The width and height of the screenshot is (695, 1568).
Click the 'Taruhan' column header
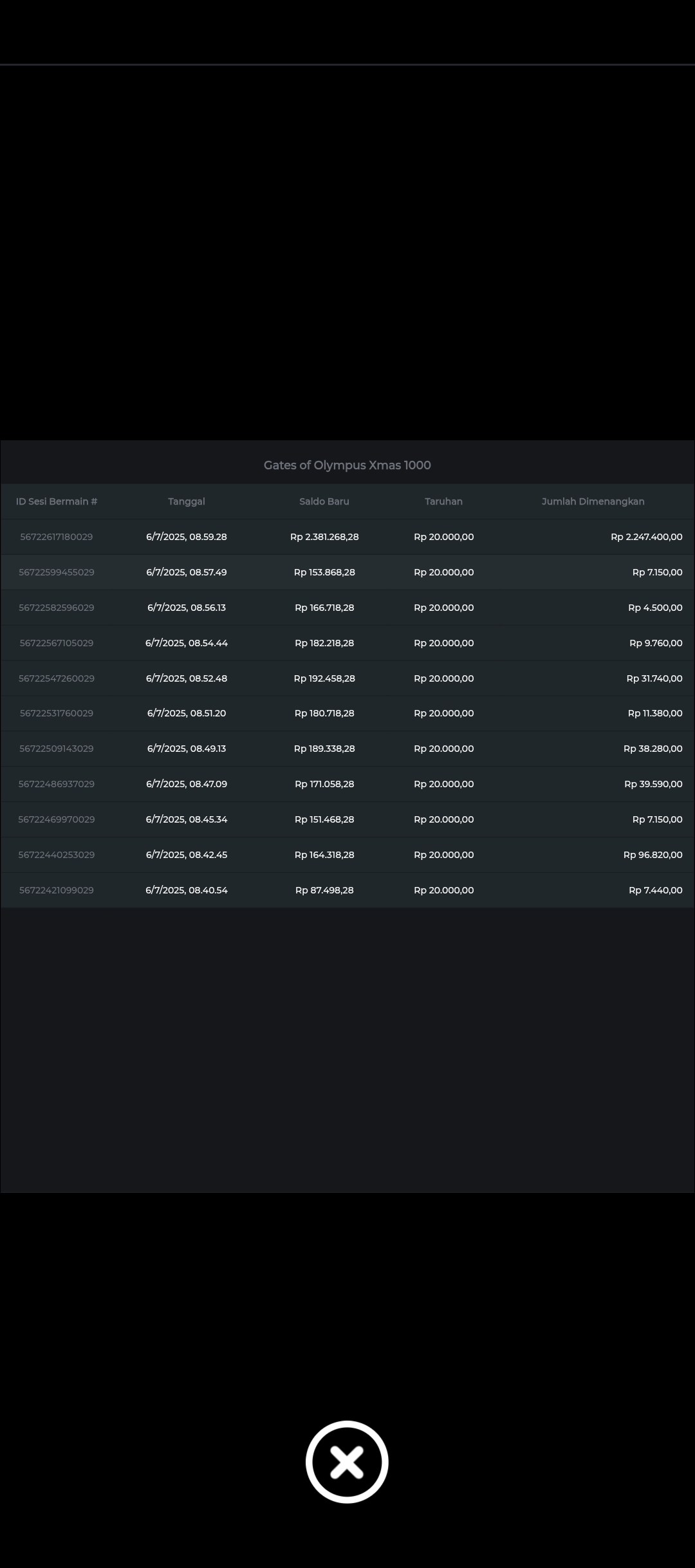tap(444, 501)
